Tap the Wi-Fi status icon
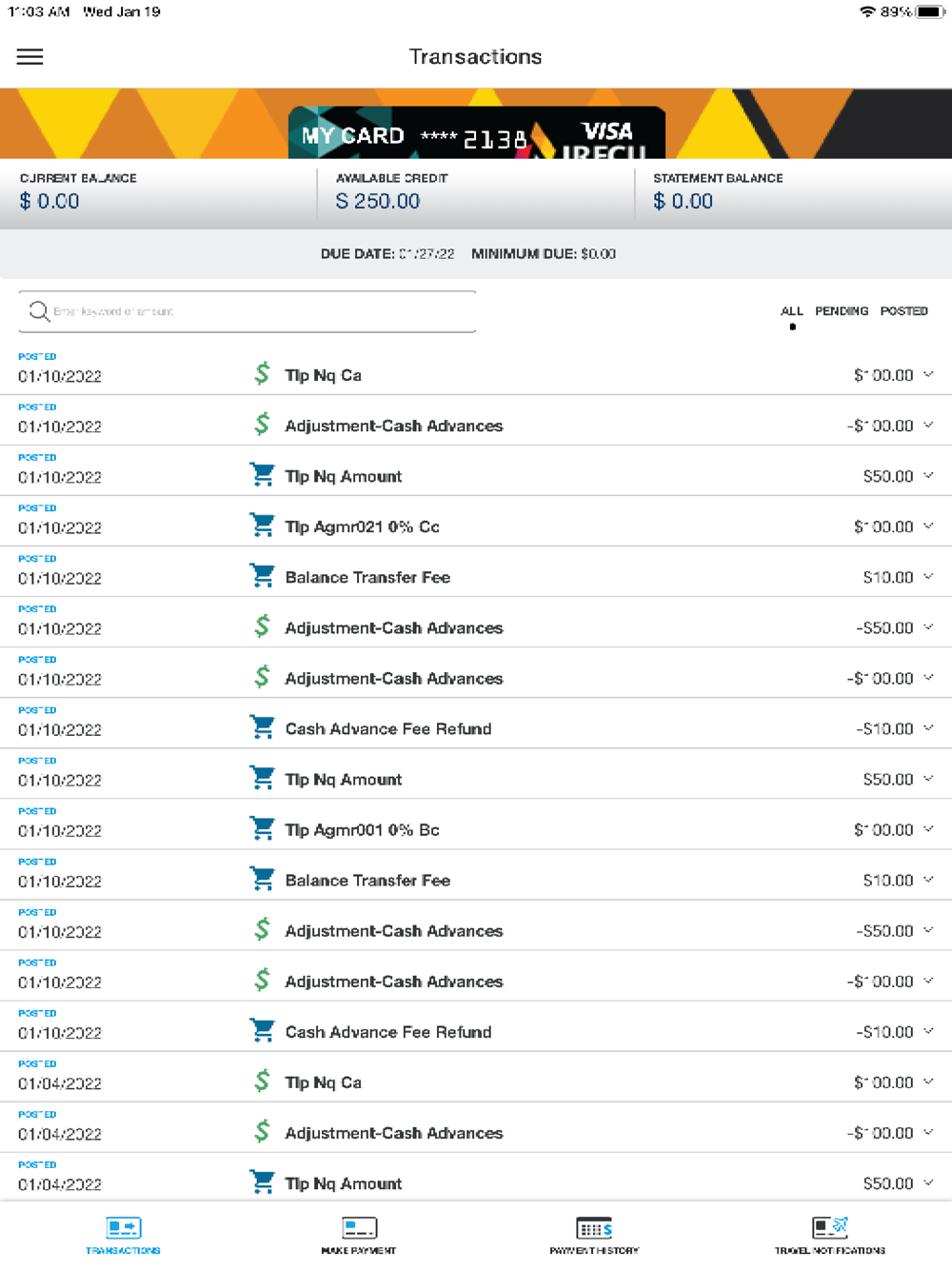This screenshot has height=1270, width=952. pos(867,11)
